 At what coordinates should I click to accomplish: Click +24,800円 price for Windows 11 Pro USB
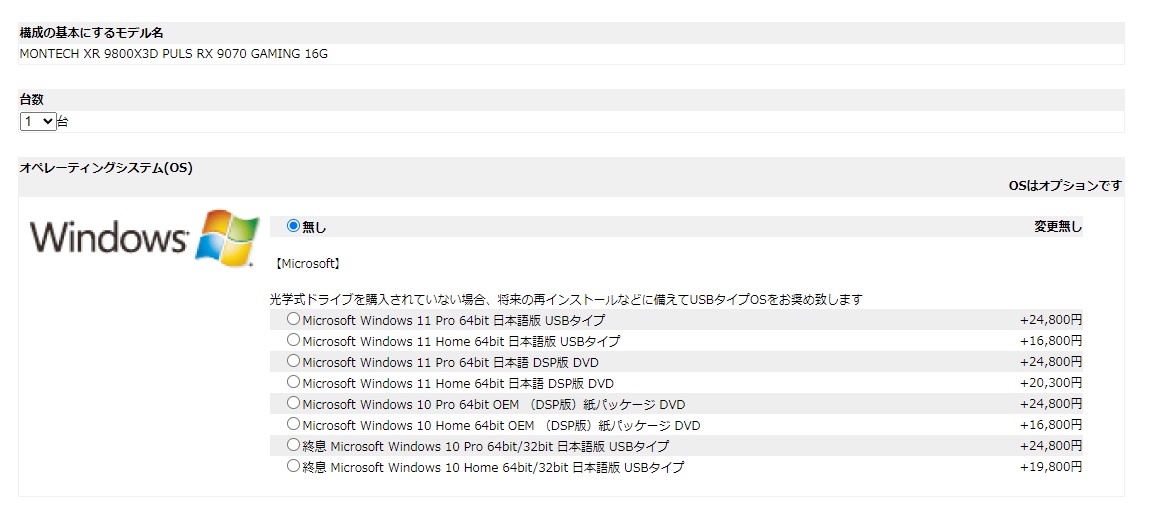1051,320
